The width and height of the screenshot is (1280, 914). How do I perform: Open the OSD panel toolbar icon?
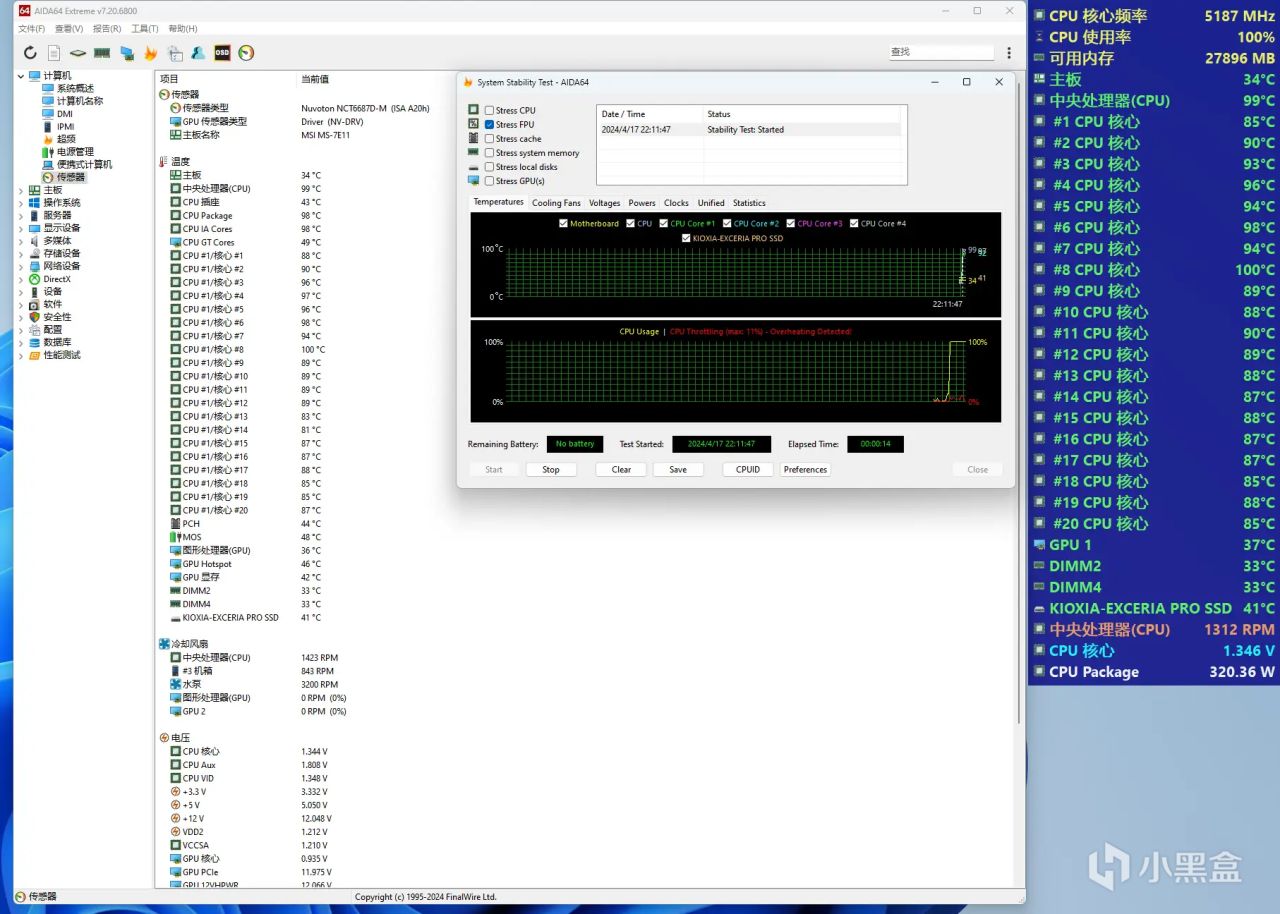point(222,53)
